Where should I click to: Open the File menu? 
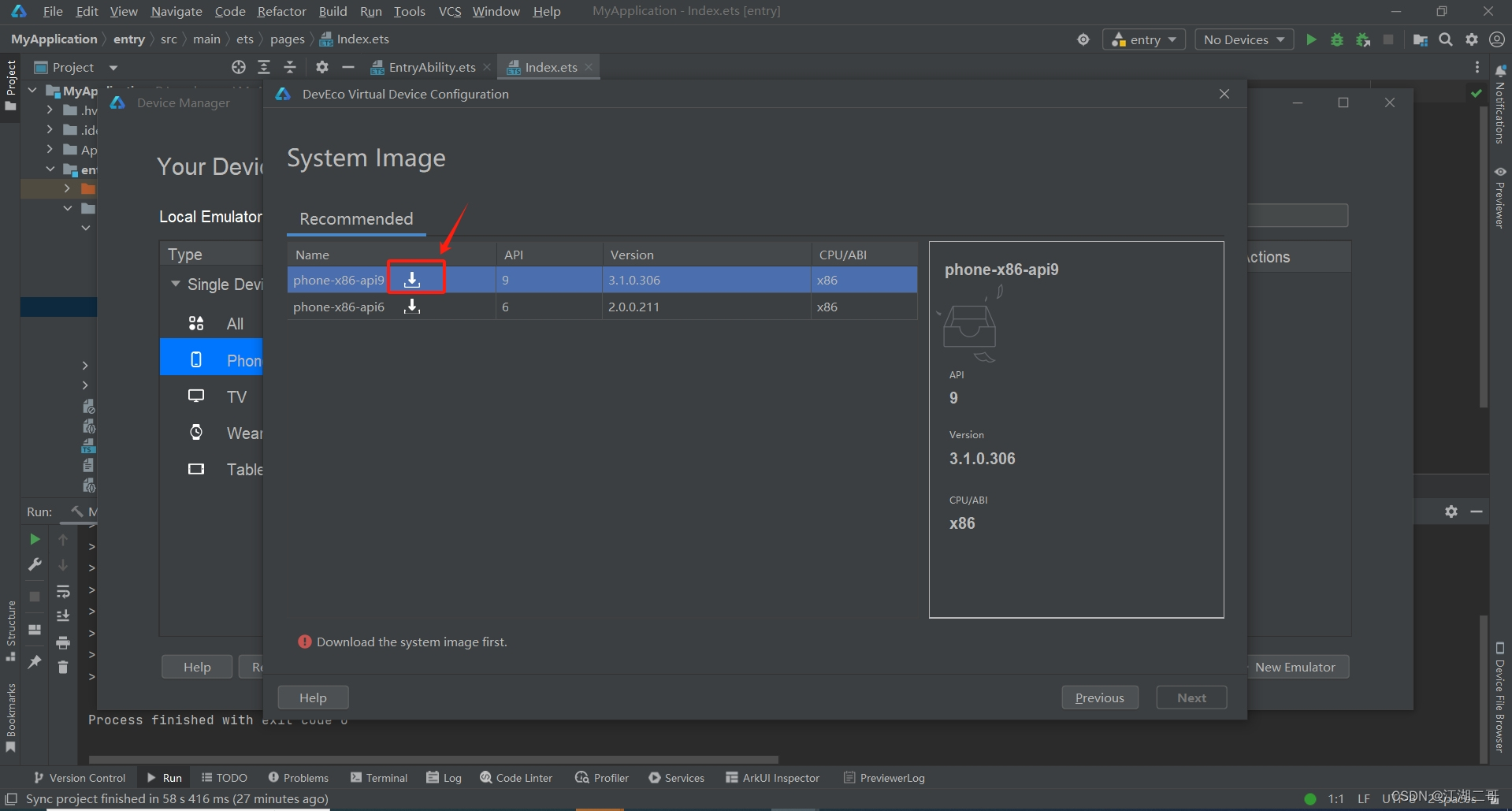[x=53, y=11]
